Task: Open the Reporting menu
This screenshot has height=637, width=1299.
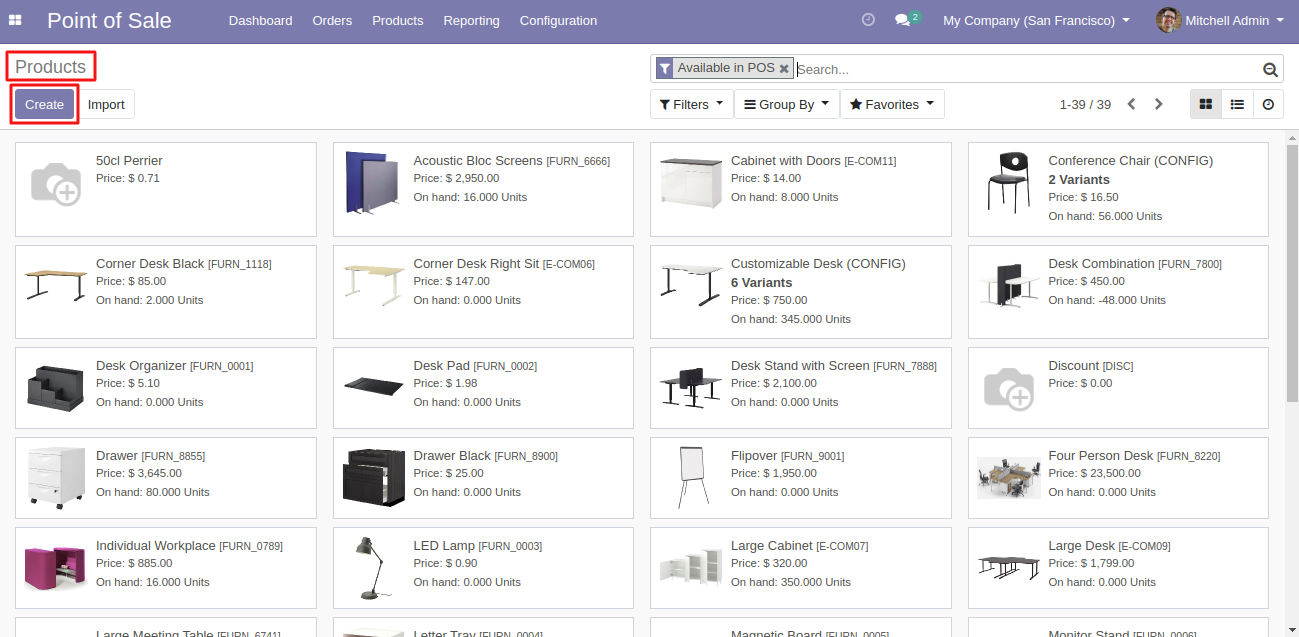Action: click(x=471, y=20)
